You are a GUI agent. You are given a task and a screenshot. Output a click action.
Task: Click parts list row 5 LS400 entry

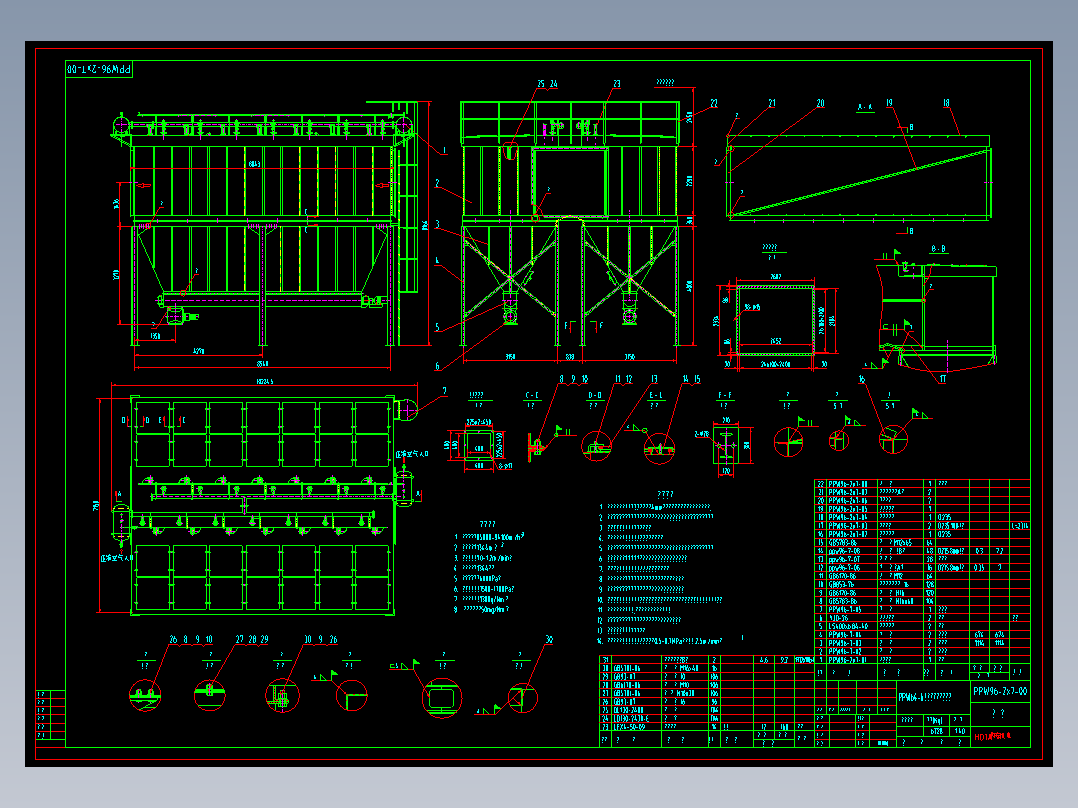point(921,626)
